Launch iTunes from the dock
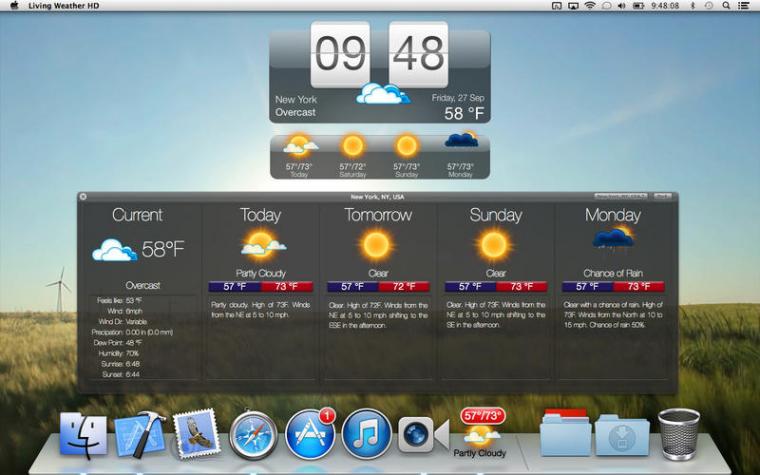Image resolution: width=760 pixels, height=475 pixels. click(367, 434)
